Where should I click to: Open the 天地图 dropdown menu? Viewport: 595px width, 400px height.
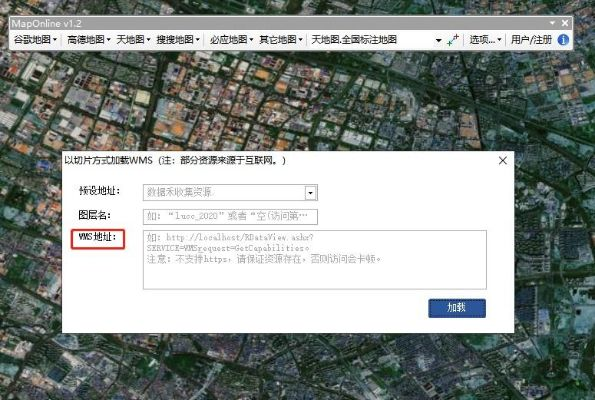pyautogui.click(x=133, y=39)
